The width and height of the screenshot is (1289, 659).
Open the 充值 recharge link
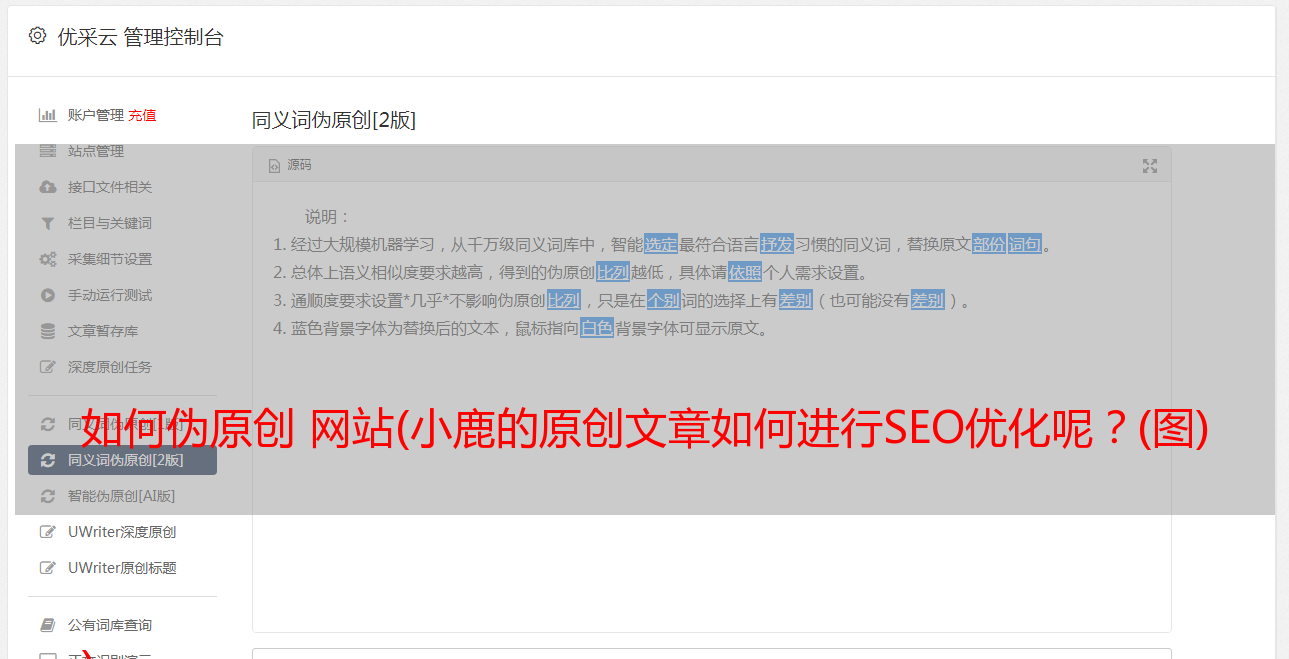[x=142, y=115]
